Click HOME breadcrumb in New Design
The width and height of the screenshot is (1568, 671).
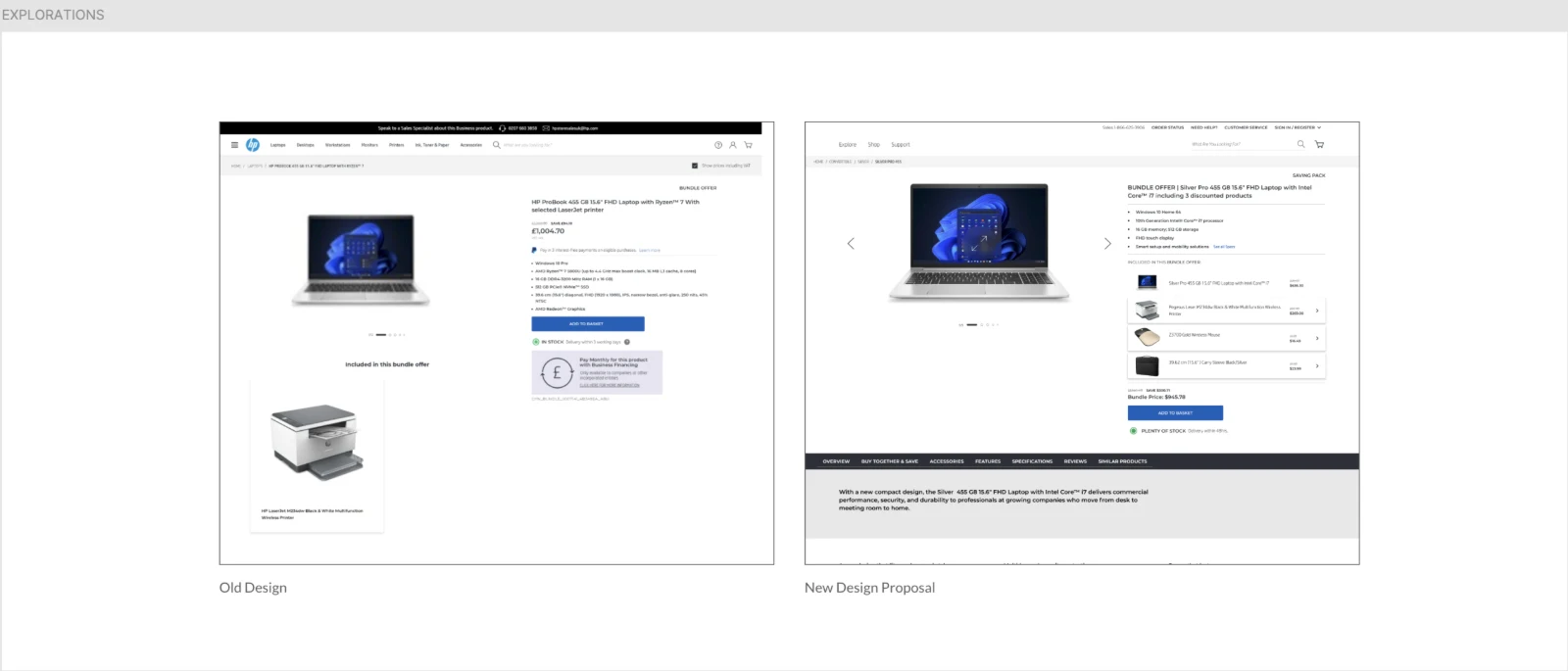tap(818, 162)
